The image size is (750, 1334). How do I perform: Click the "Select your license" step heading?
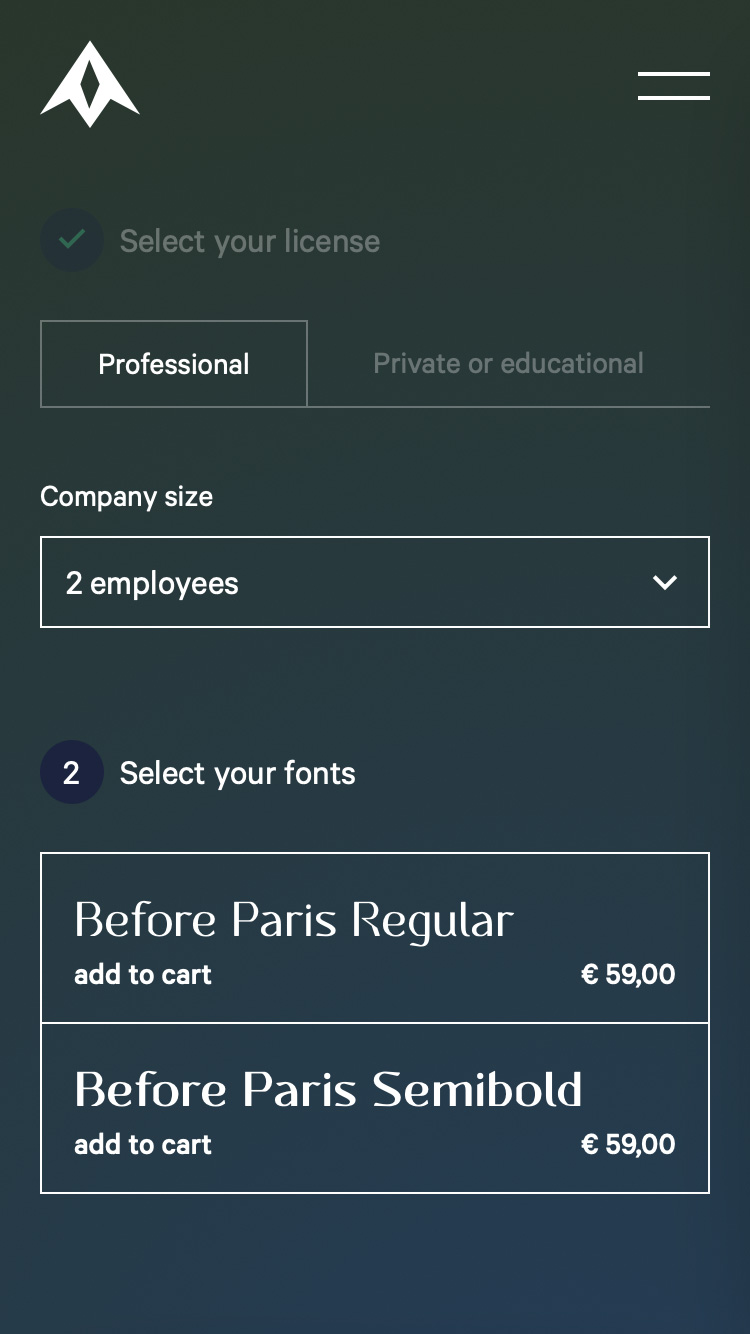point(250,241)
